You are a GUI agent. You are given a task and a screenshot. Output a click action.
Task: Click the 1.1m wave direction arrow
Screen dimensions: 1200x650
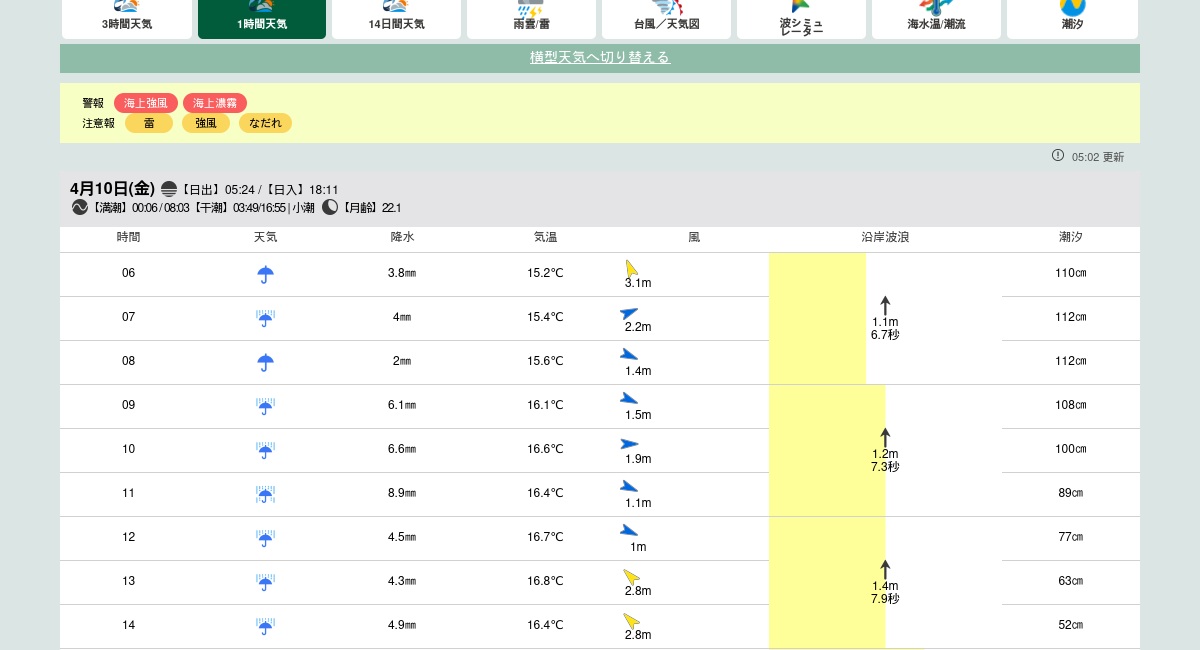885,305
